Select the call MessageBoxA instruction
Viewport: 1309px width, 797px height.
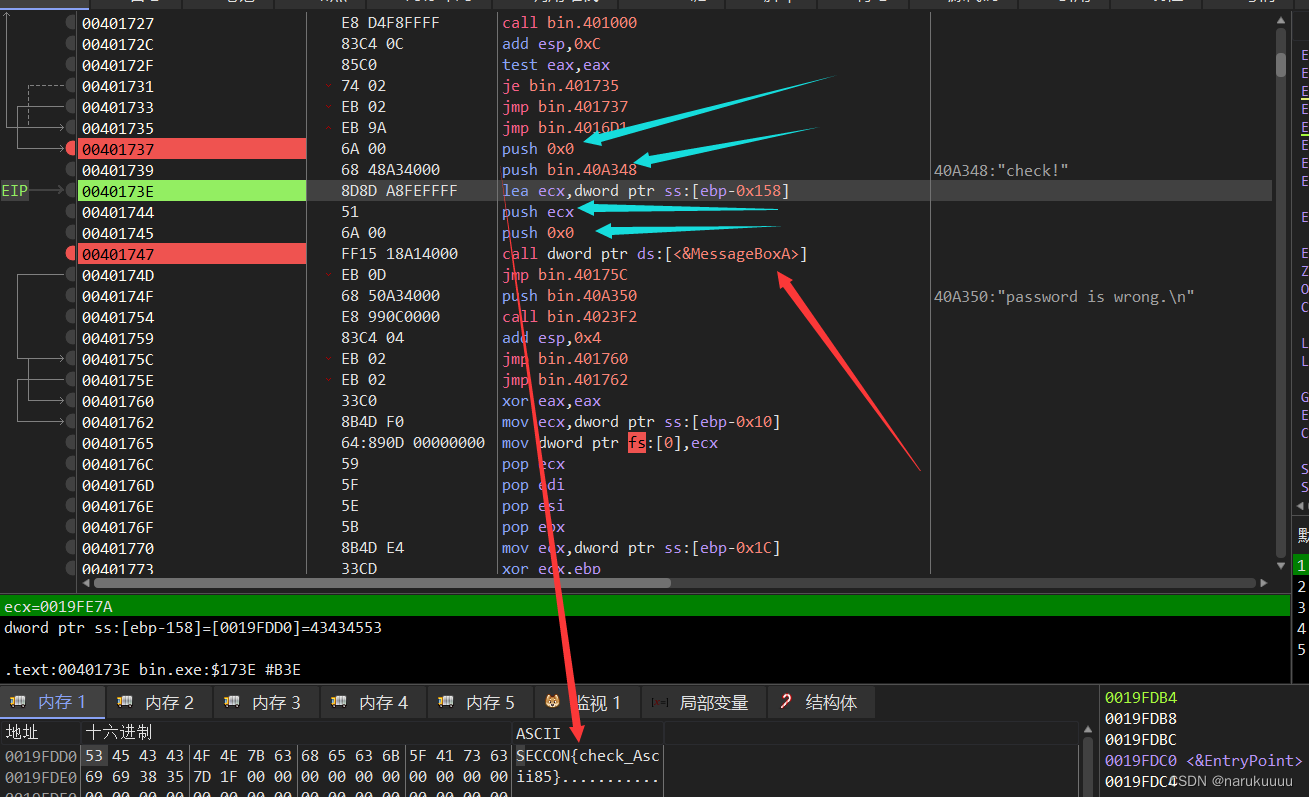[654, 254]
